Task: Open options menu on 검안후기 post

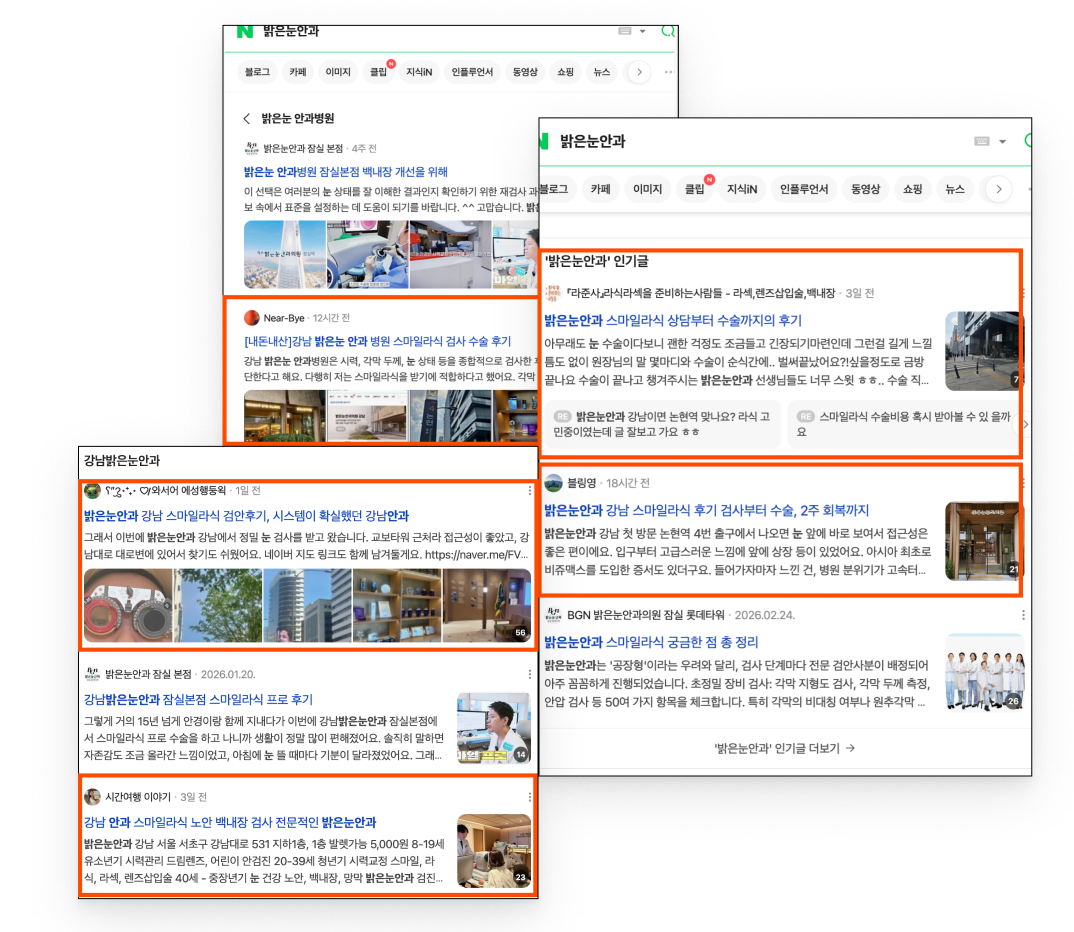Action: click(x=530, y=491)
